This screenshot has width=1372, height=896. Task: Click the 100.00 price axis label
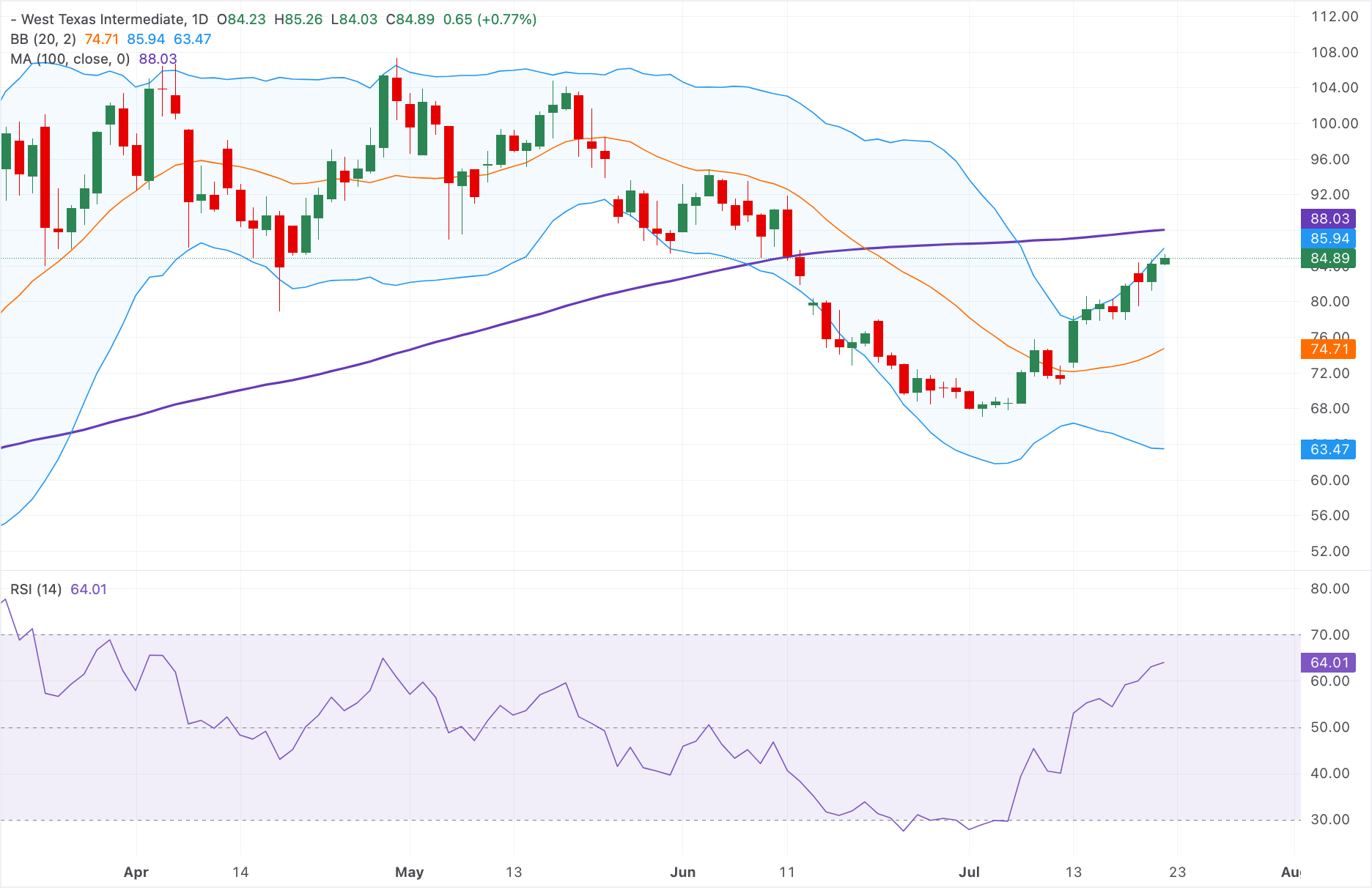[x=1334, y=123]
